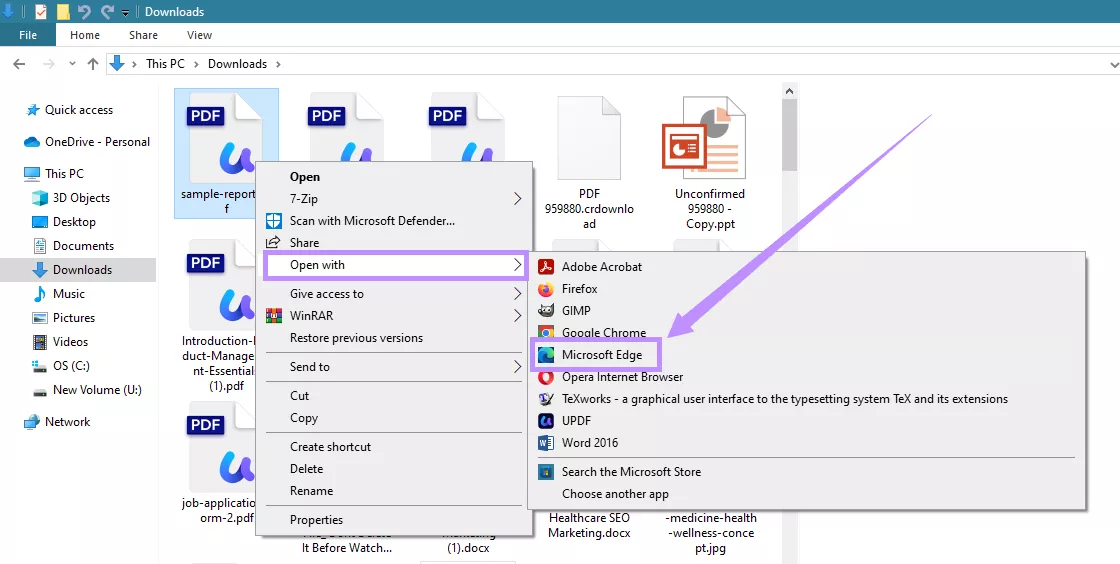Open the Quick Access Toolbar customize dropdown

click(x=126, y=12)
